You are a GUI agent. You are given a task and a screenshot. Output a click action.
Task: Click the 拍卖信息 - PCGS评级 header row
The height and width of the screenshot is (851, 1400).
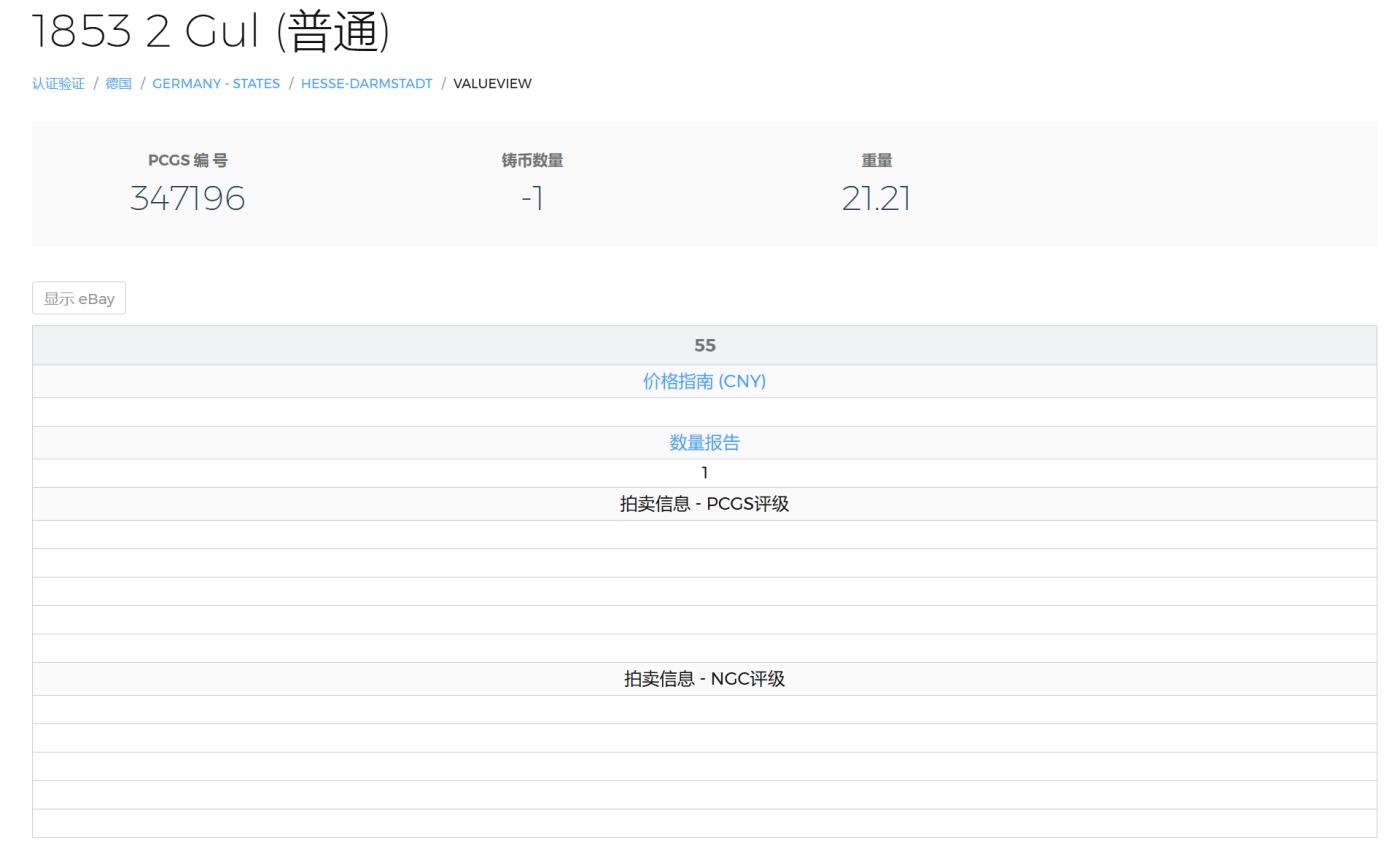coord(704,504)
